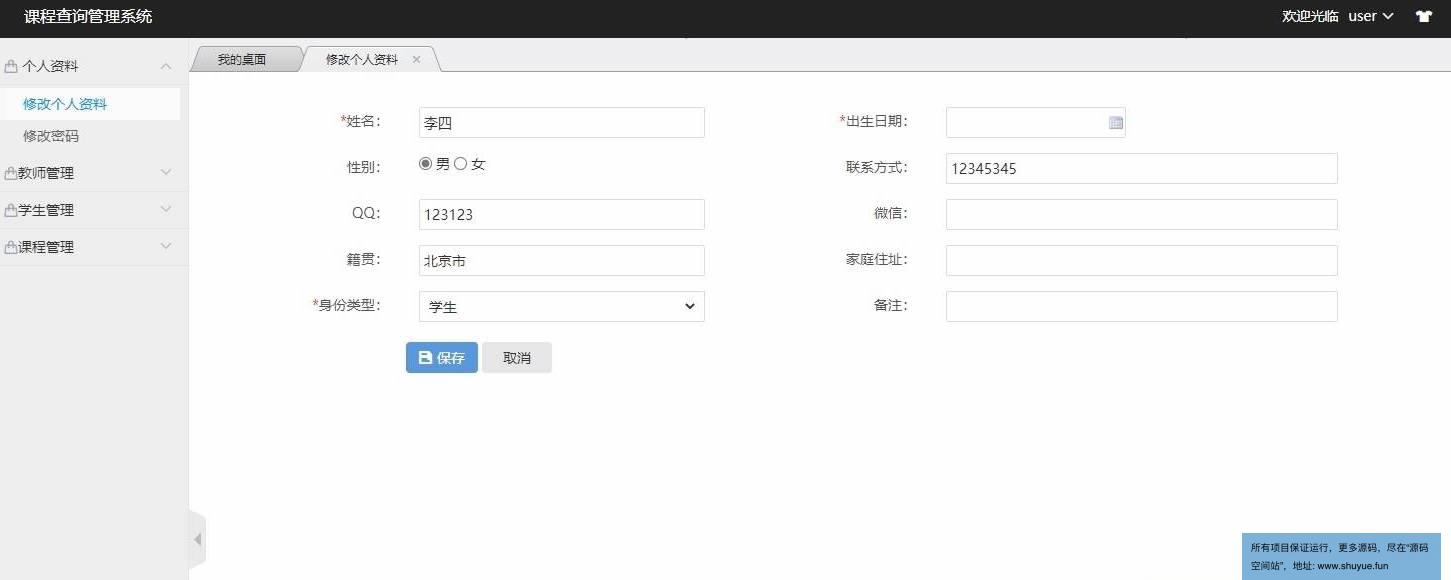Focus the 联系方式 field containing 12345345
The height and width of the screenshot is (580, 1451).
click(1142, 168)
